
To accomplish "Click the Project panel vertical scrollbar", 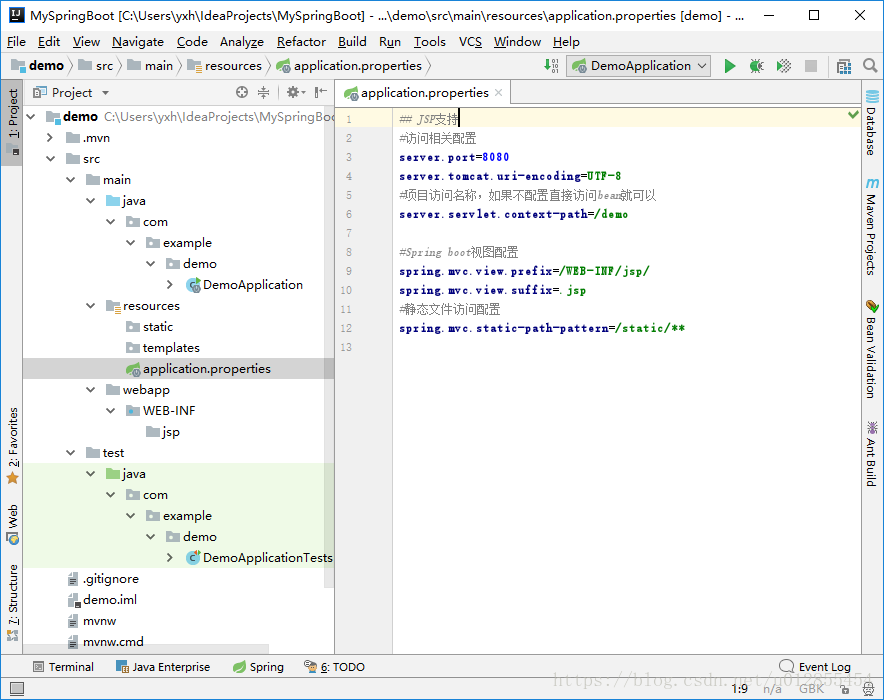I will tap(329, 349).
